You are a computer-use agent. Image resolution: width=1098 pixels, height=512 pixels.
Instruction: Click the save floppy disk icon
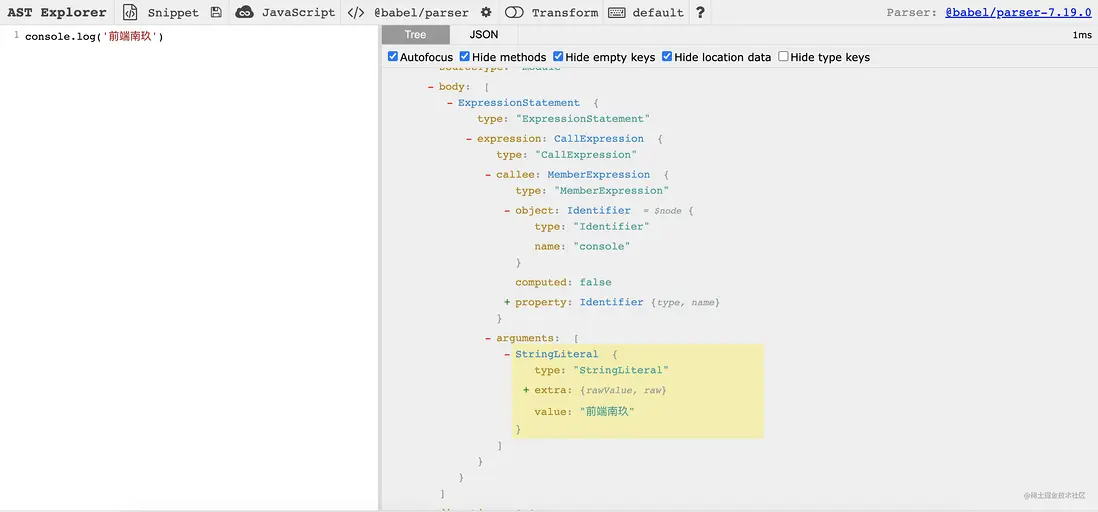[x=216, y=12]
